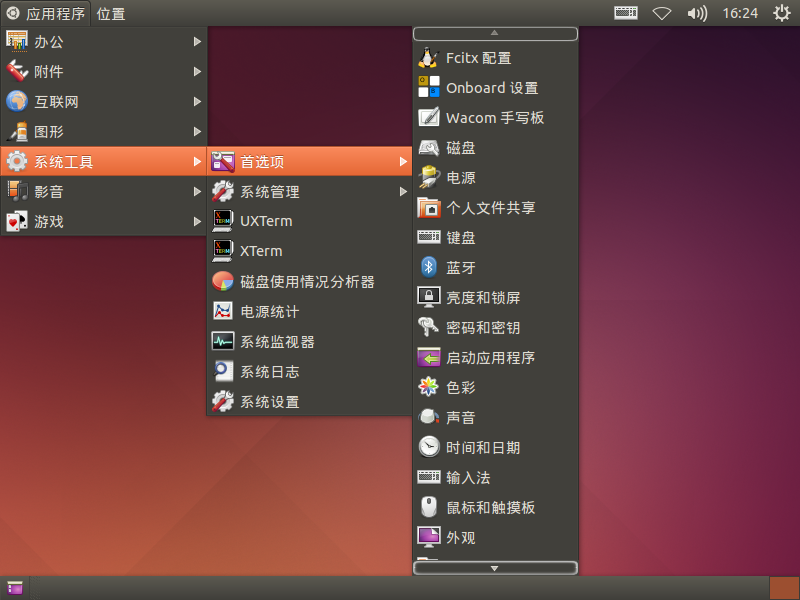800x600 pixels.
Task: Click the 图形 graphics menu label
Action: tap(48, 132)
